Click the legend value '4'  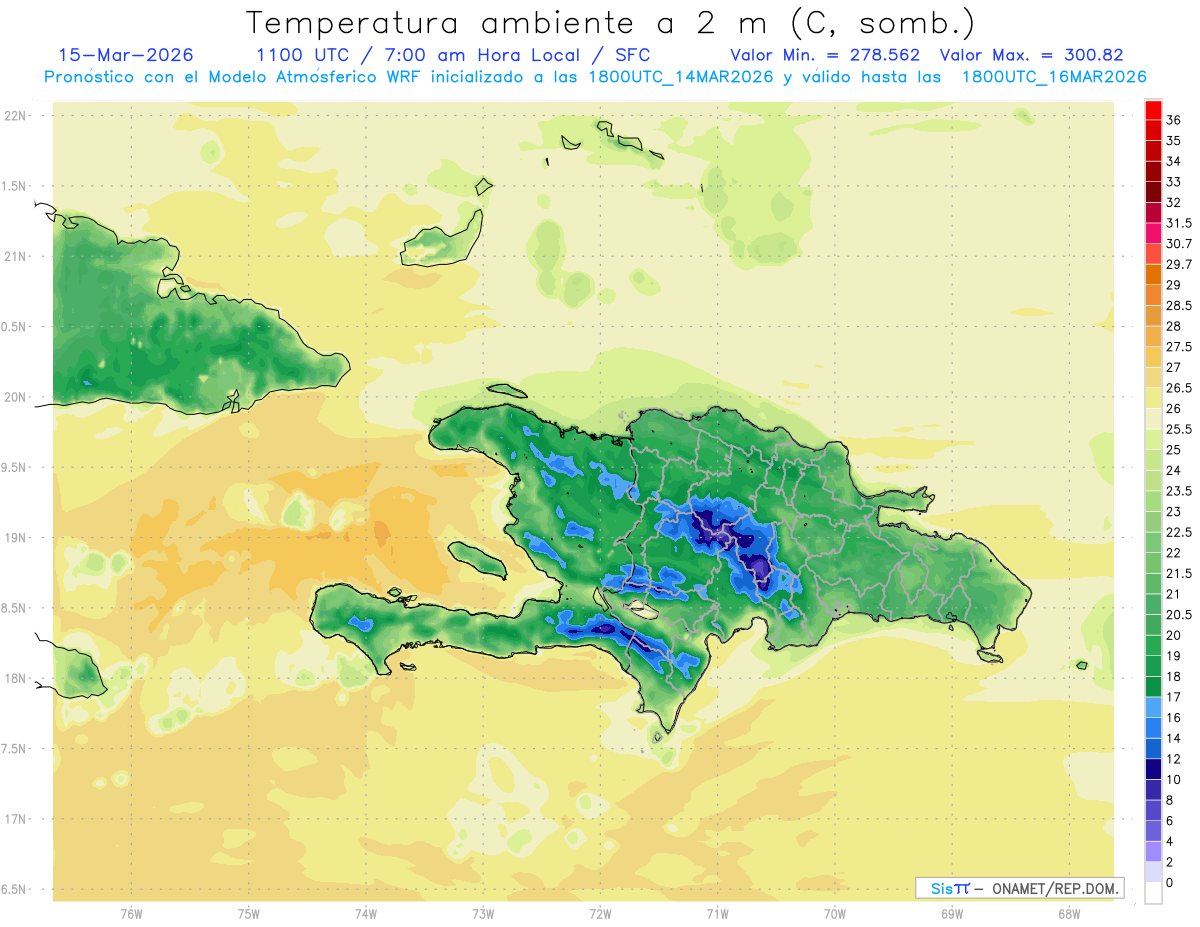1170,841
